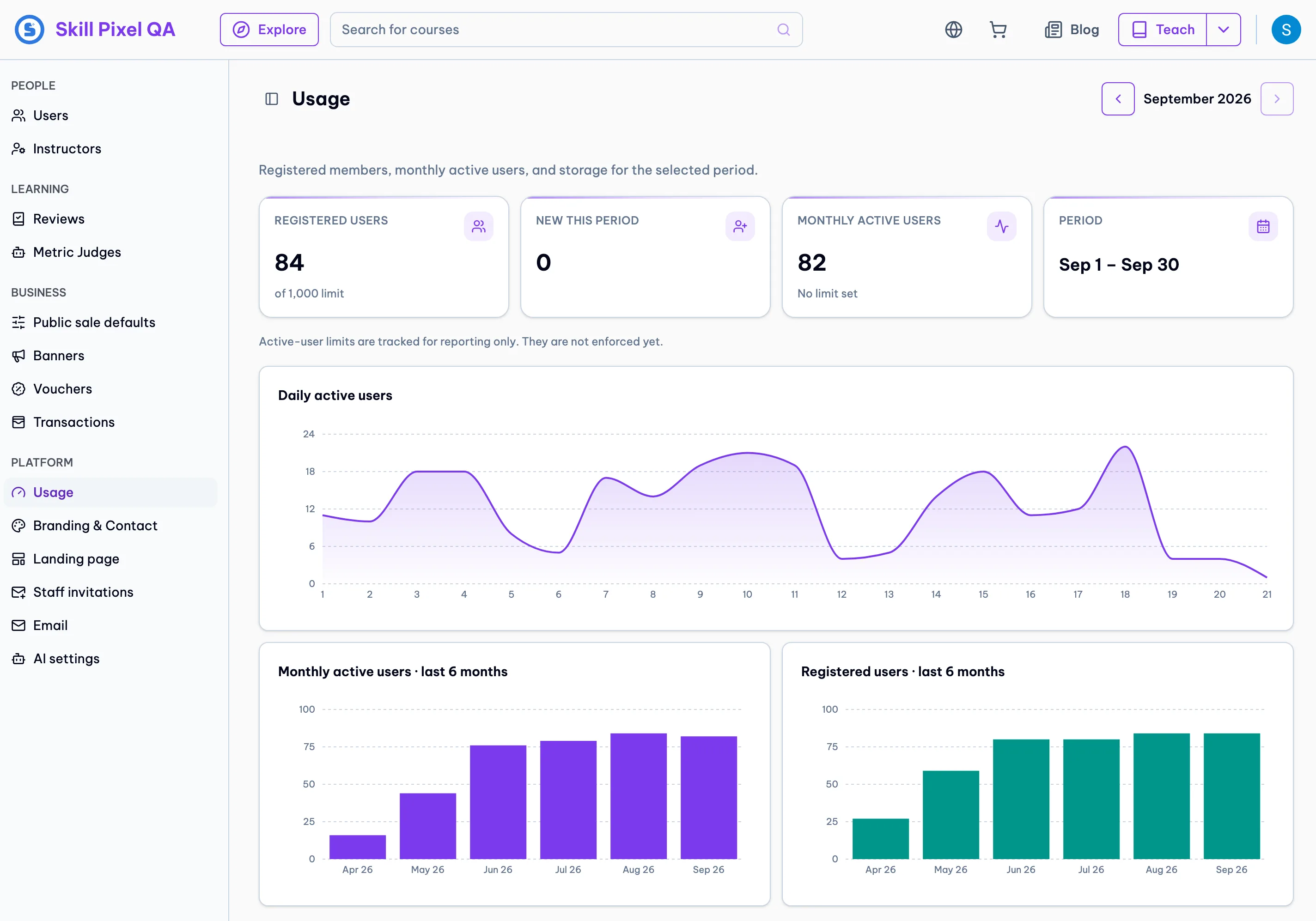The width and height of the screenshot is (1316, 921).
Task: Click the Sep 26 monthly active users bar
Action: (x=708, y=797)
